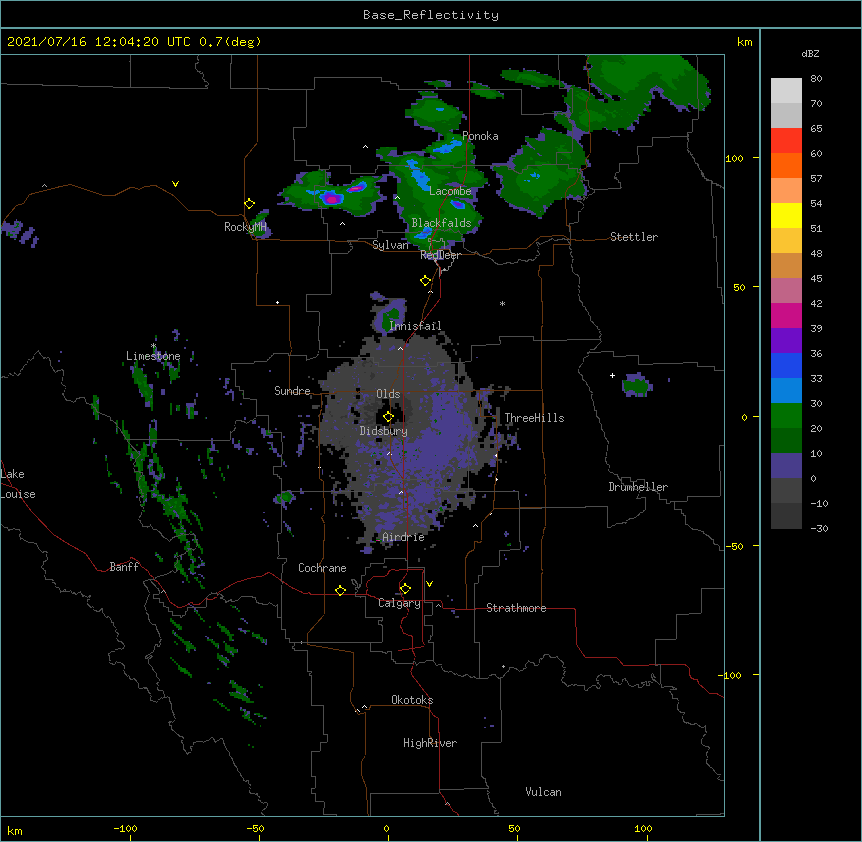Click the Lacombe city label
Image resolution: width=862 pixels, height=842 pixels.
coord(450,191)
